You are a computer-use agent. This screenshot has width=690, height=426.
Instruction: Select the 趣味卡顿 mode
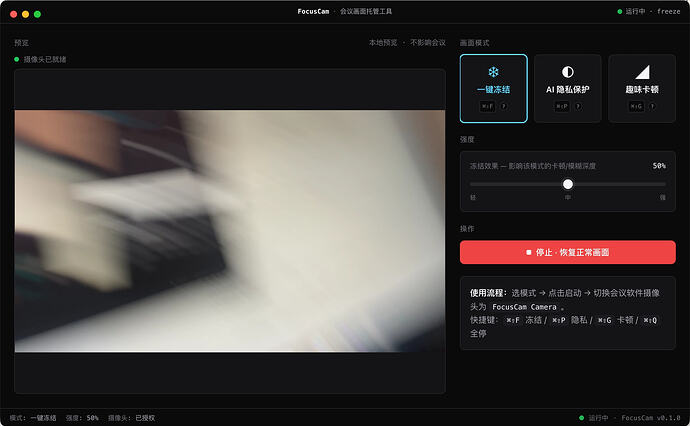[642, 88]
